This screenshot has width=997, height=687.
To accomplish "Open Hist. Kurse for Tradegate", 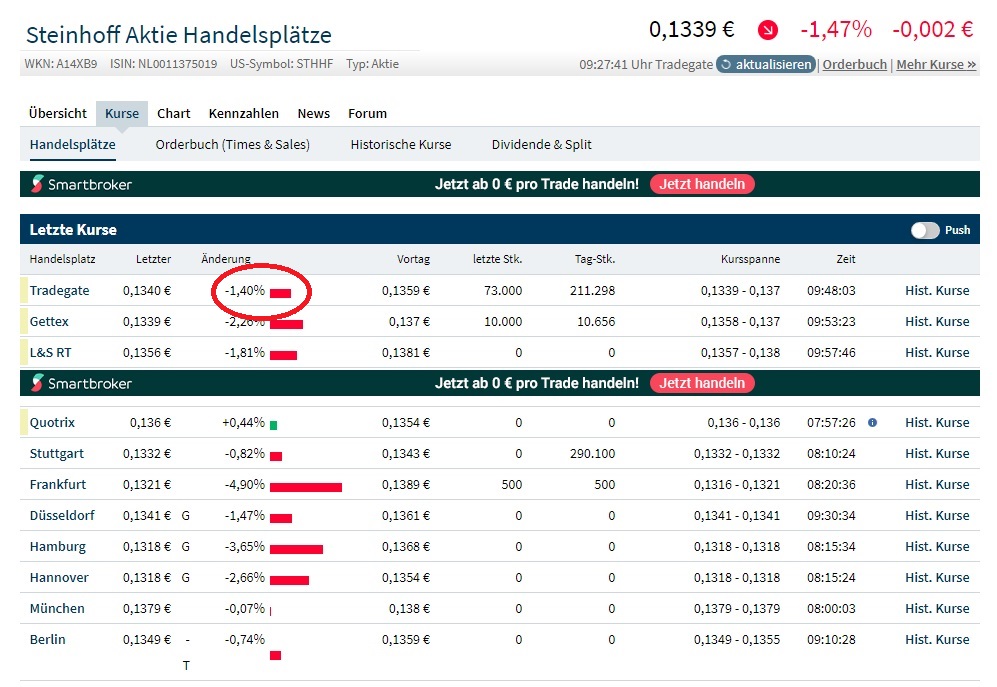I will click(x=937, y=291).
